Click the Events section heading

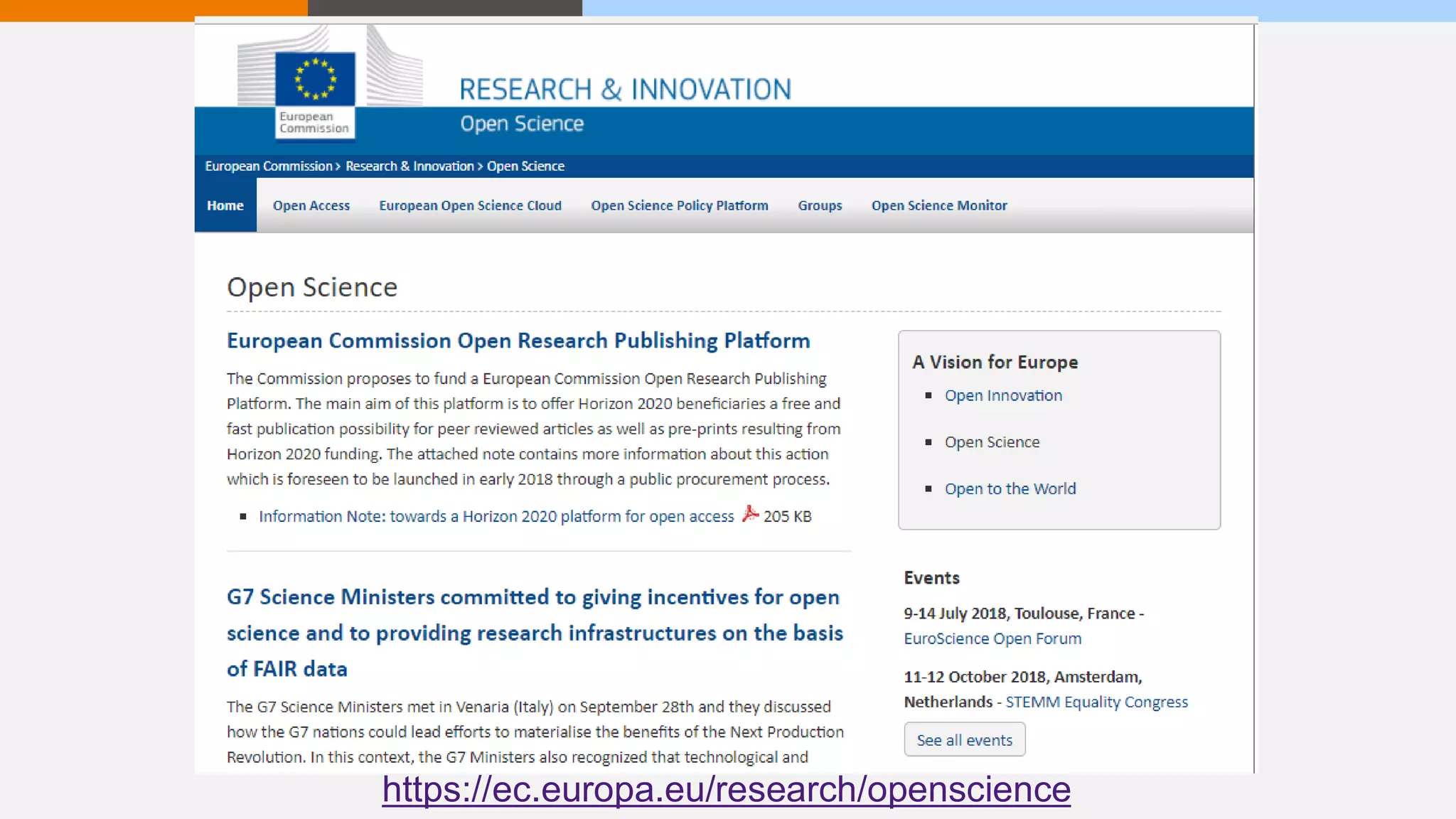coord(931,578)
